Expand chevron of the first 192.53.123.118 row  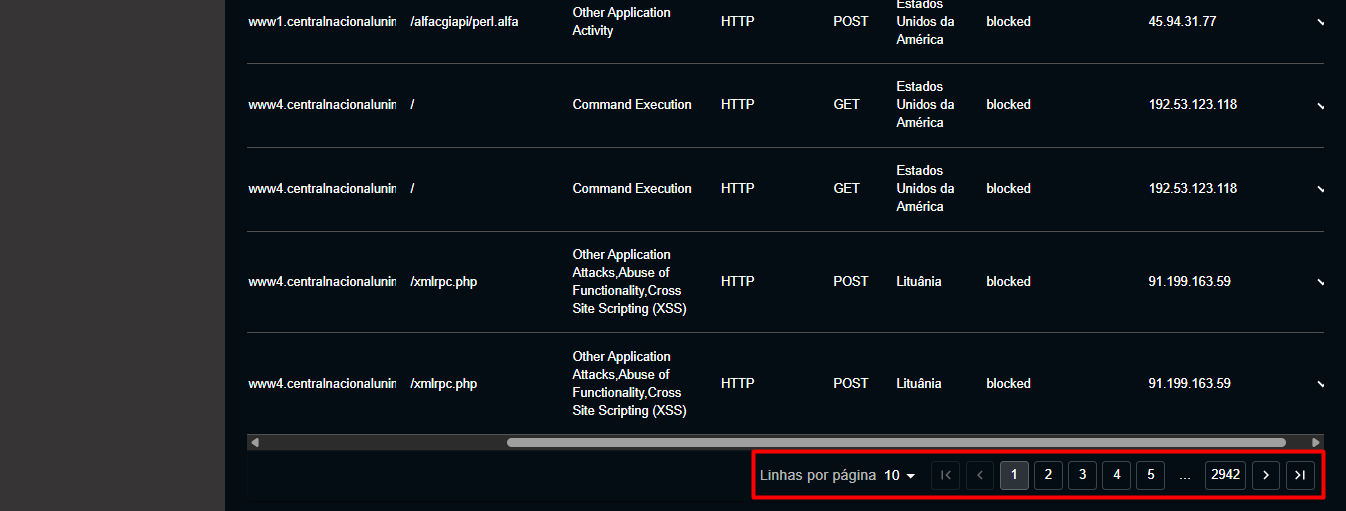(1320, 105)
